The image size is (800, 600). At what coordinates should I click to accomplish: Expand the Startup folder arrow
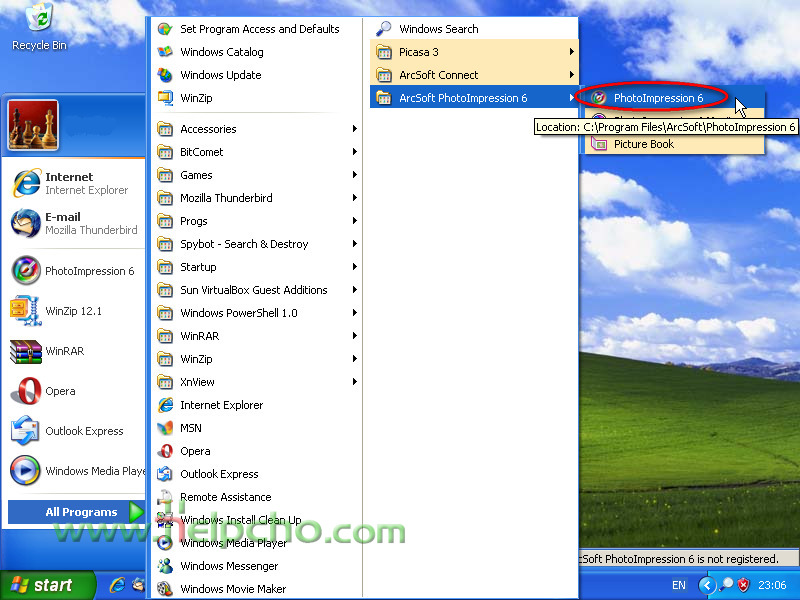tap(355, 267)
